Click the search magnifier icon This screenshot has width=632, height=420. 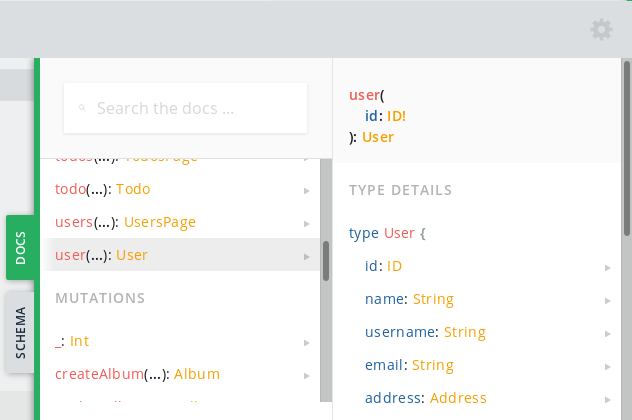click(82, 108)
